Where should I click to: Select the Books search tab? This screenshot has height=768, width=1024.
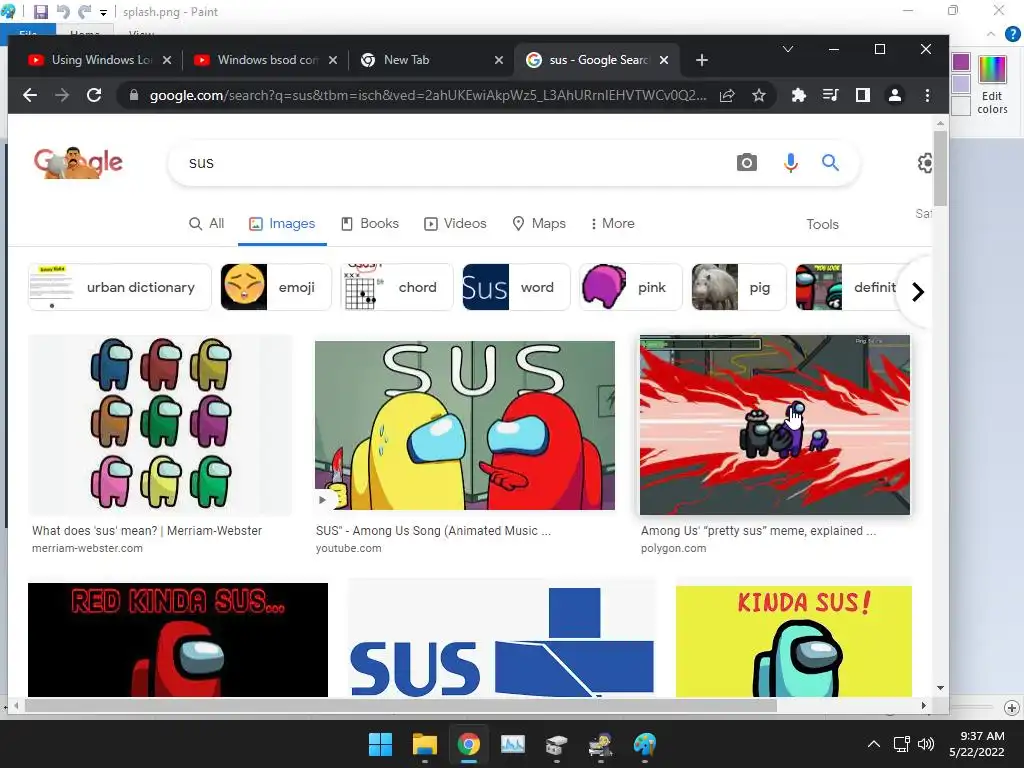click(370, 223)
